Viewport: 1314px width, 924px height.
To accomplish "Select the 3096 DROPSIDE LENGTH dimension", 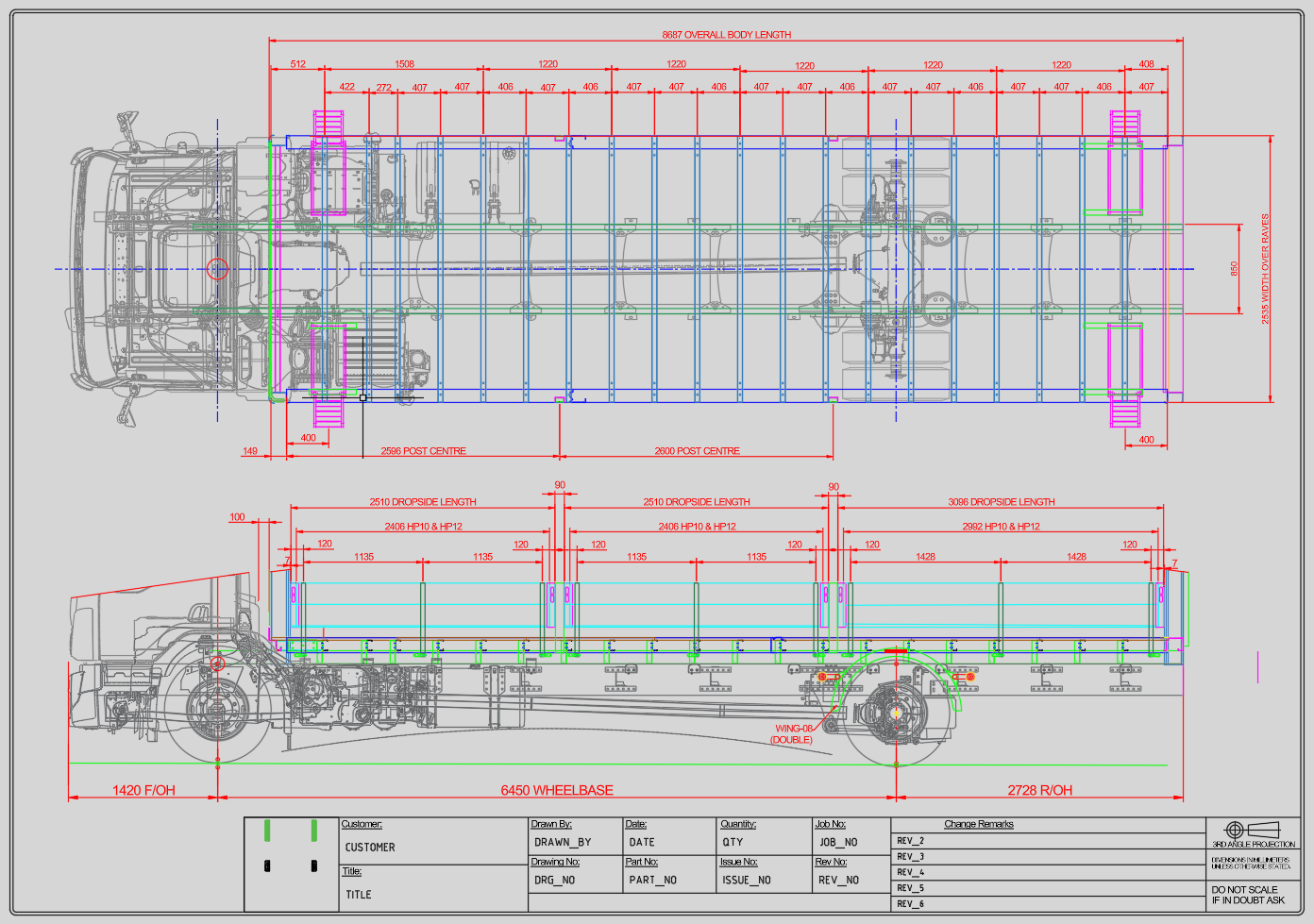I will pos(1001,502).
